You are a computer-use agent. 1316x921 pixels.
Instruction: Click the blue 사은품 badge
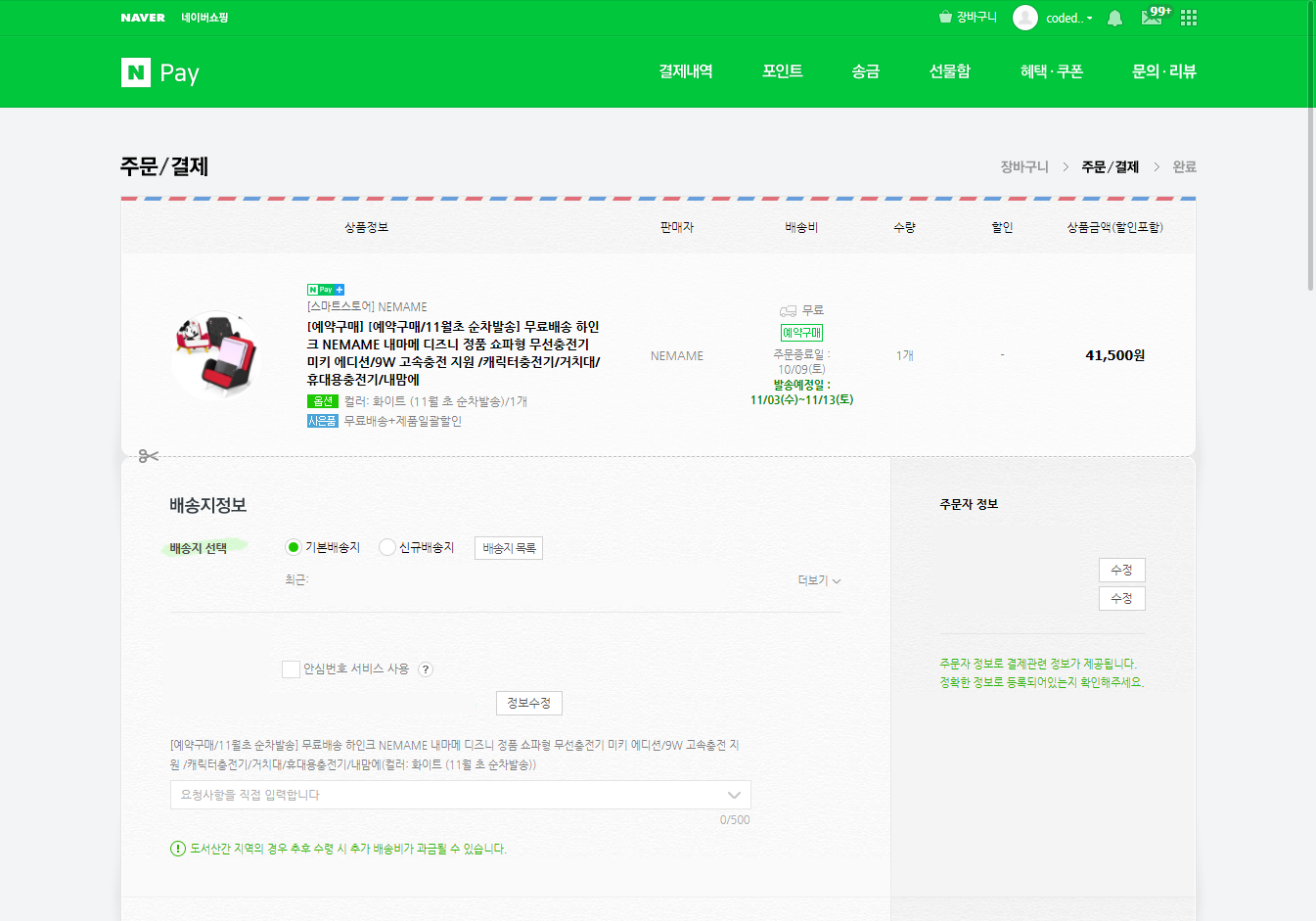[323, 421]
